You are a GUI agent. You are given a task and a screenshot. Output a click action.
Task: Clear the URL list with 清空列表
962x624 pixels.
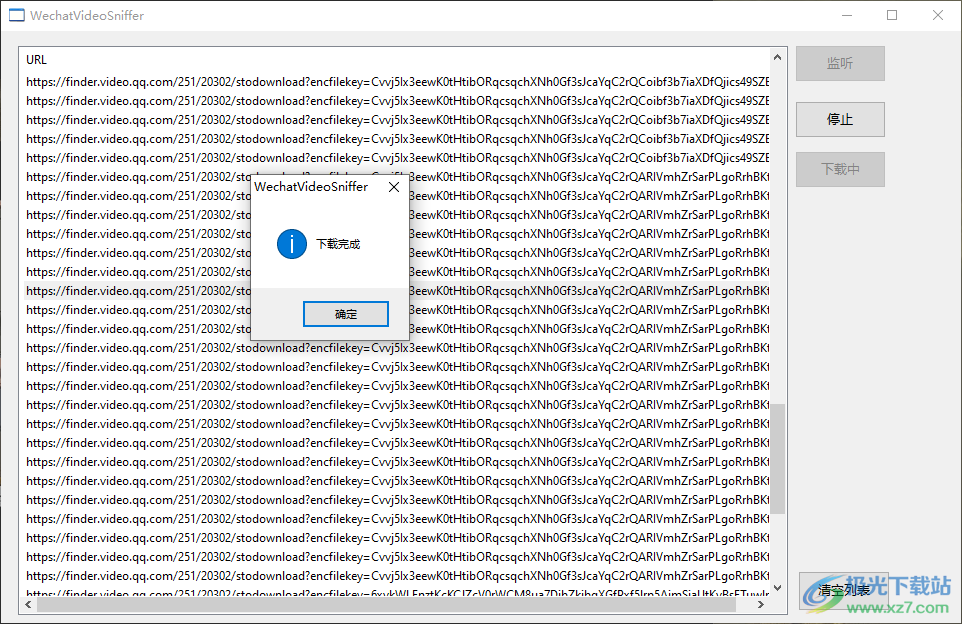tap(844, 590)
